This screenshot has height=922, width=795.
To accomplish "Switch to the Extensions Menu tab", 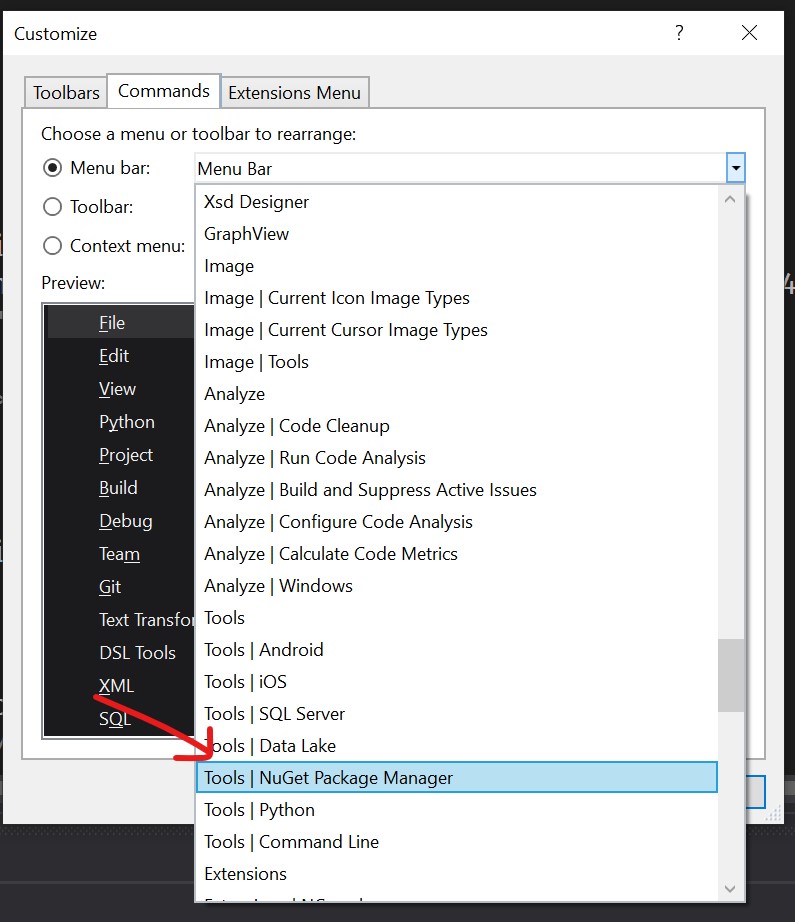I will click(x=294, y=91).
